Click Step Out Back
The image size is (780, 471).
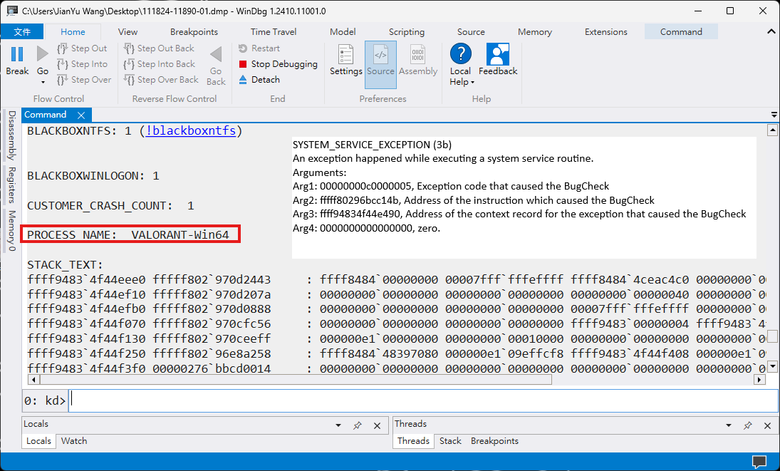pos(159,48)
